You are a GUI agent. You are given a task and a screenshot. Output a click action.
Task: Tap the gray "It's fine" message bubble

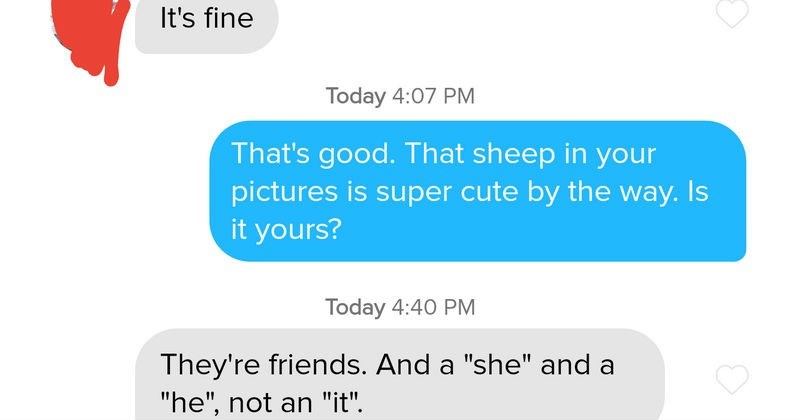(206, 20)
